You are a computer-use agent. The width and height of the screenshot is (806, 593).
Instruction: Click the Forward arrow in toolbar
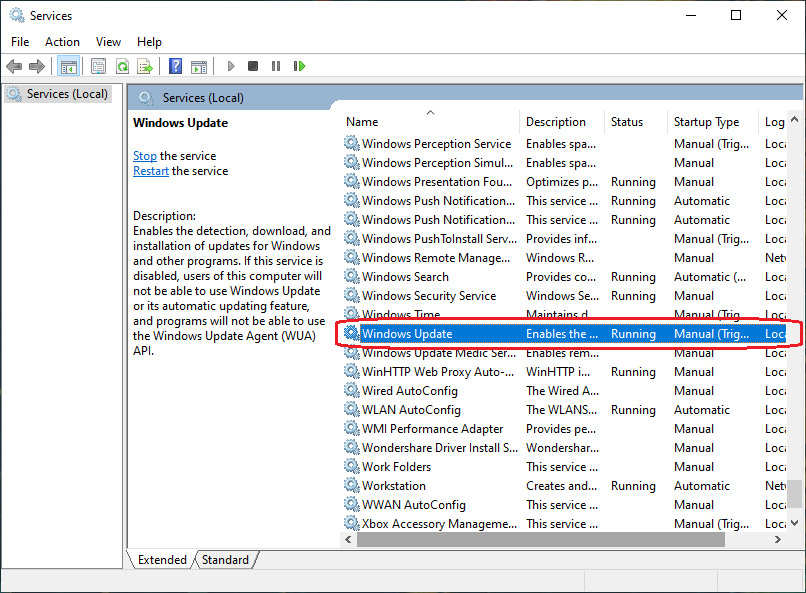tap(37, 66)
